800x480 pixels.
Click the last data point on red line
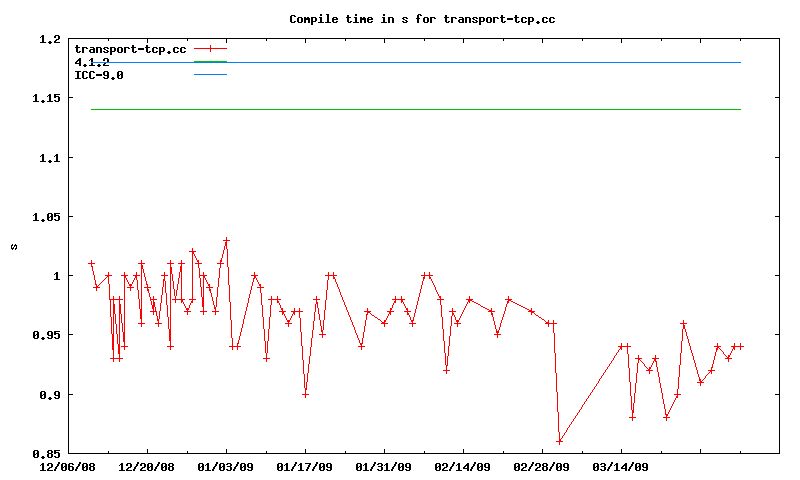pyautogui.click(x=740, y=346)
